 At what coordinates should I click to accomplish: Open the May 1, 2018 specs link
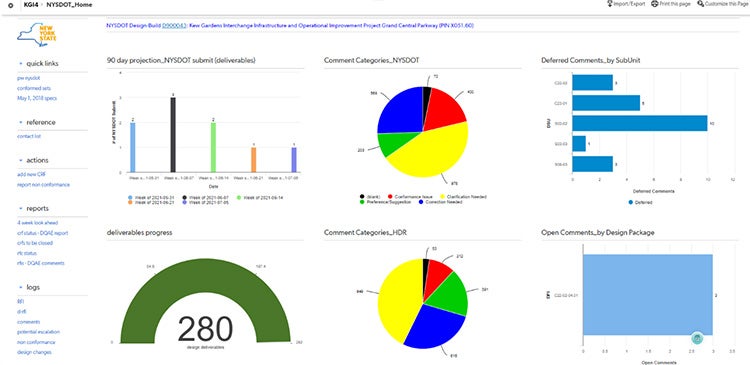pyautogui.click(x=37, y=98)
